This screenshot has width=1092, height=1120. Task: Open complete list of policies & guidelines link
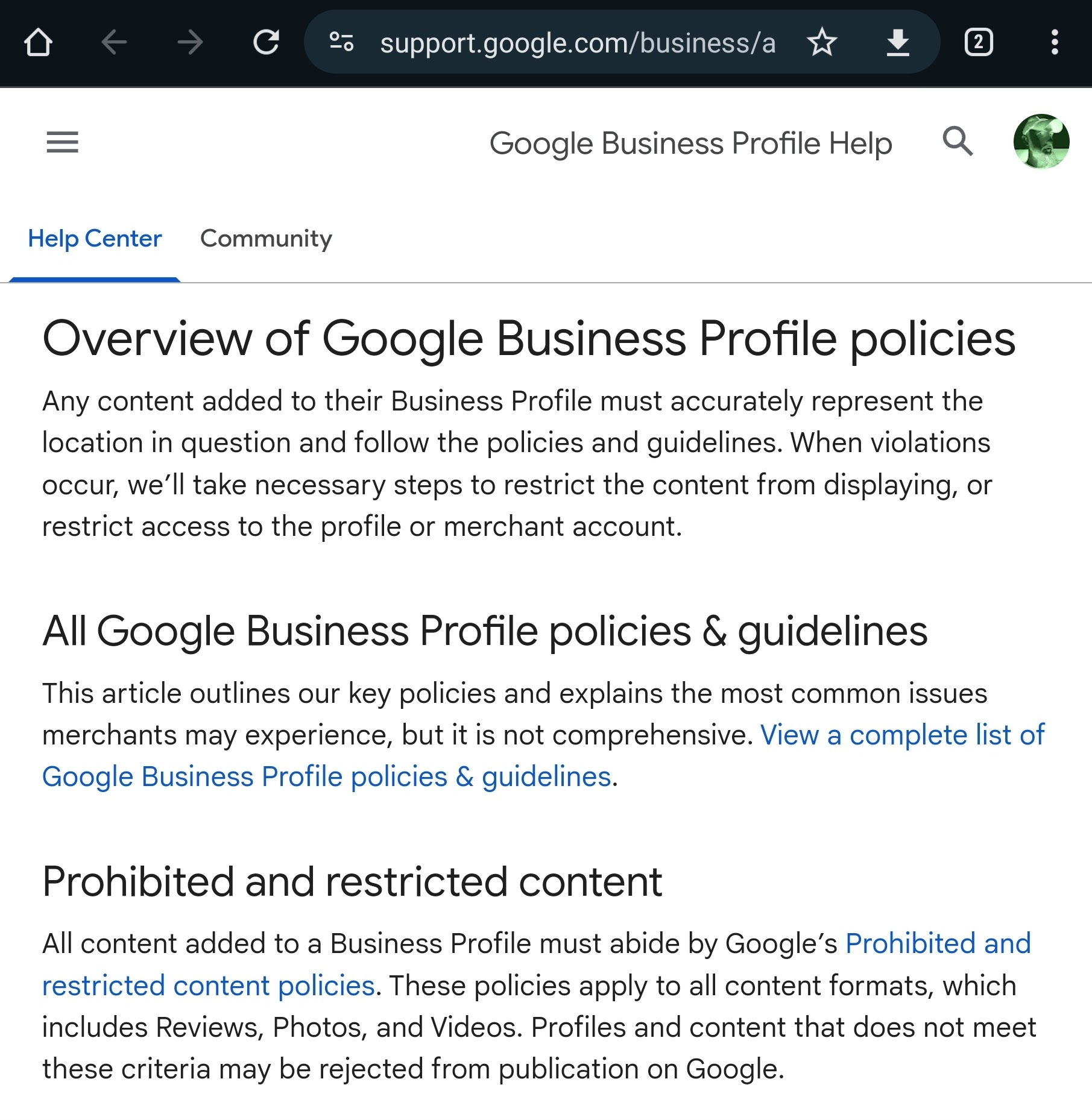click(x=543, y=756)
